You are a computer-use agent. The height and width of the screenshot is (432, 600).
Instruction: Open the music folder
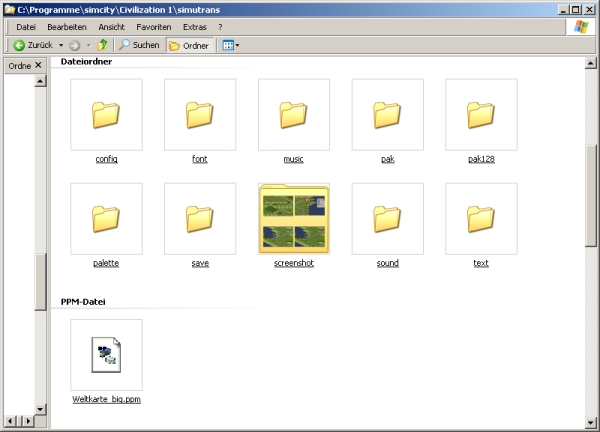(x=294, y=115)
